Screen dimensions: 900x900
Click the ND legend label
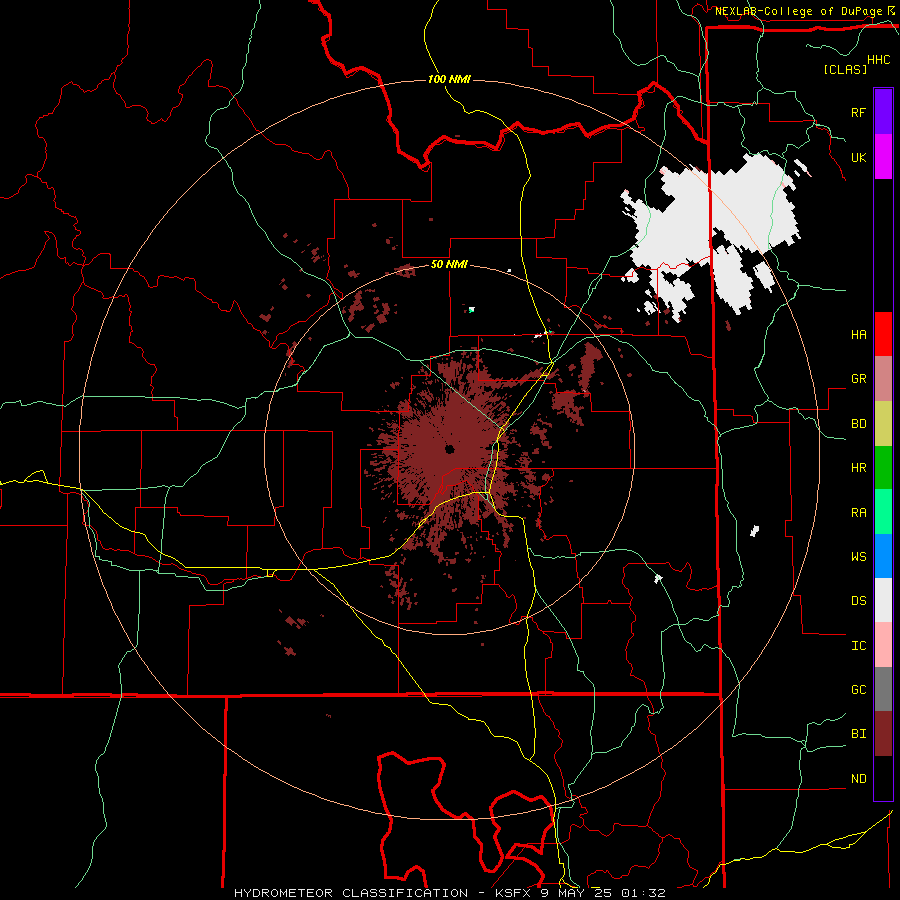tap(858, 779)
